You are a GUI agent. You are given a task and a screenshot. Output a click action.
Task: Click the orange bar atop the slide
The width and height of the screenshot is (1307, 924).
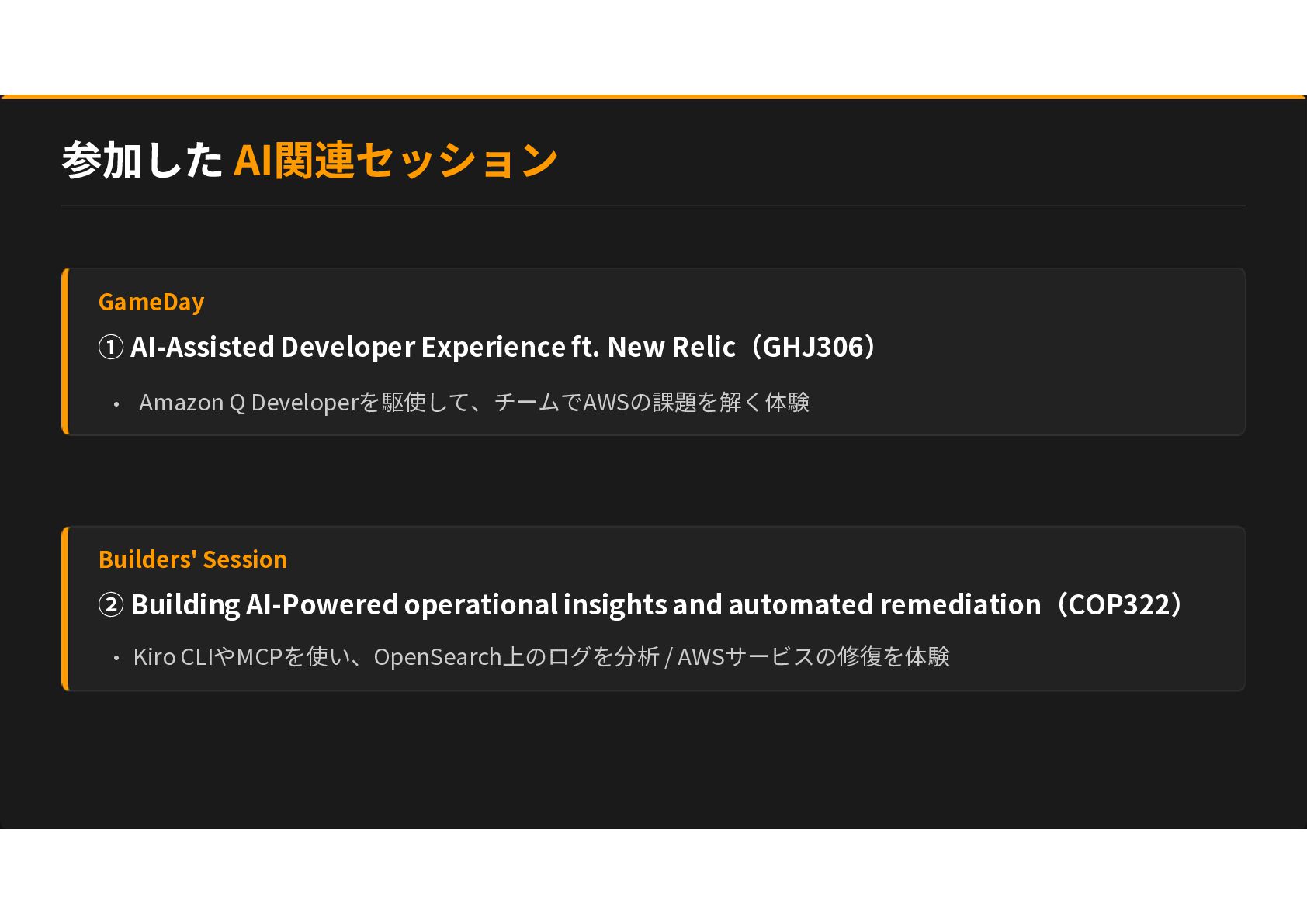tap(653, 97)
